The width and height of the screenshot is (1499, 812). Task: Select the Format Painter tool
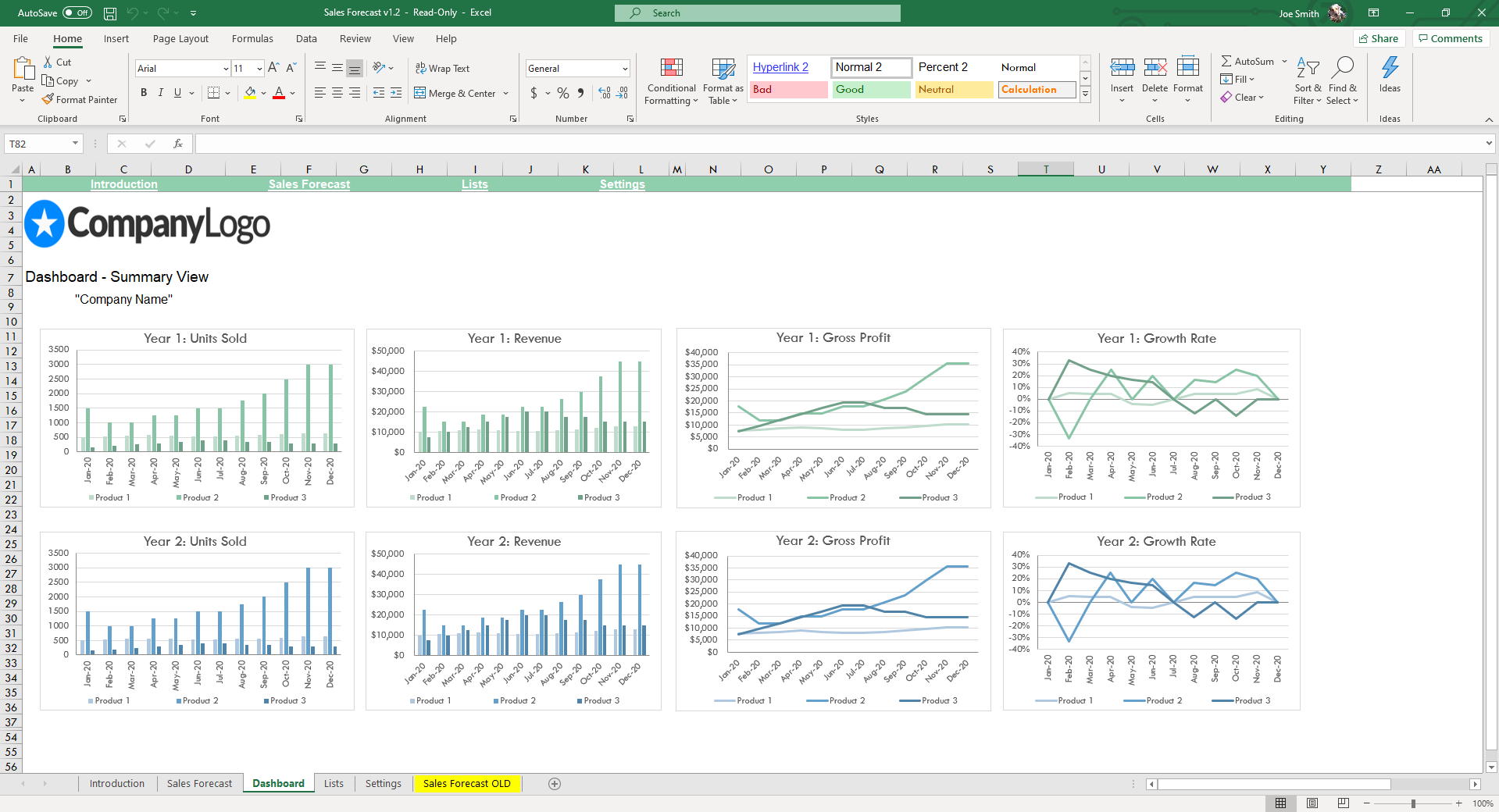(x=80, y=99)
